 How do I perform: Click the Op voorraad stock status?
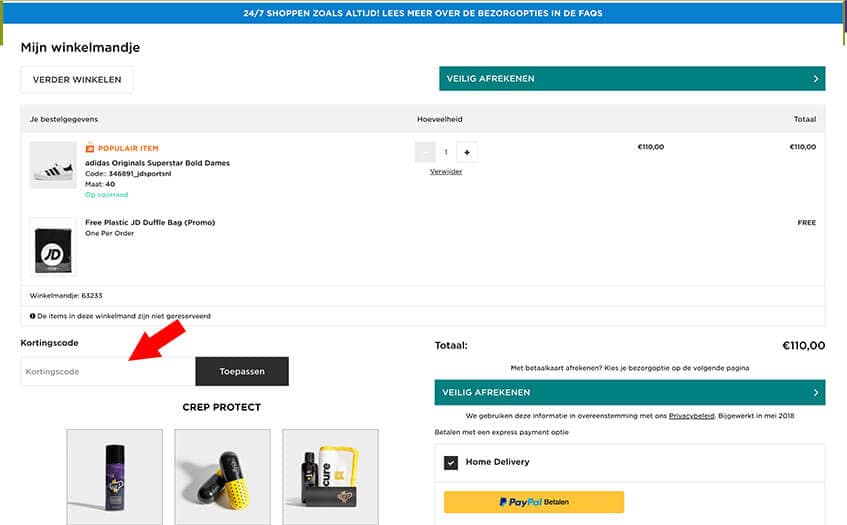click(x=106, y=194)
